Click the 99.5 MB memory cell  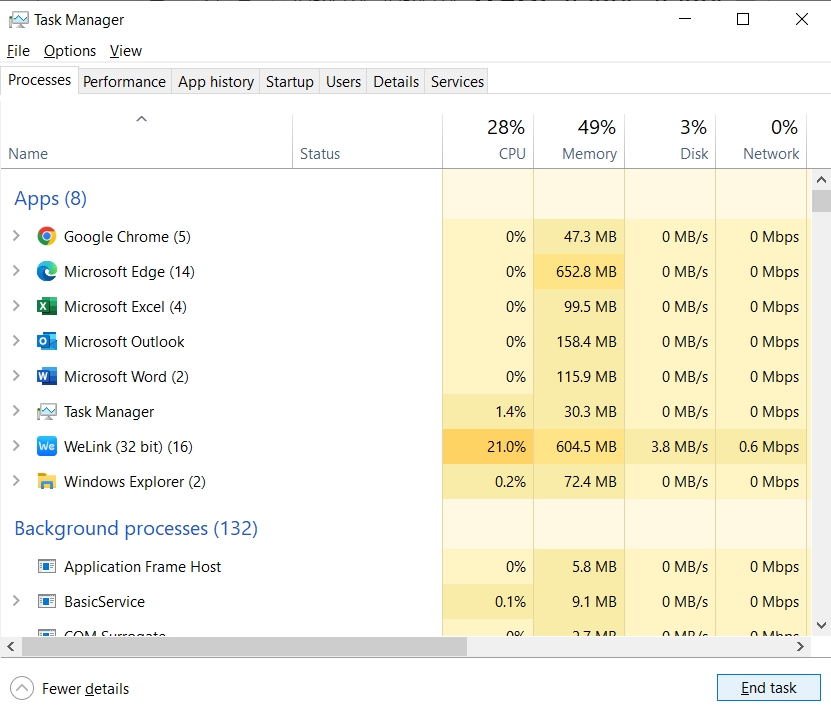[x=579, y=306]
